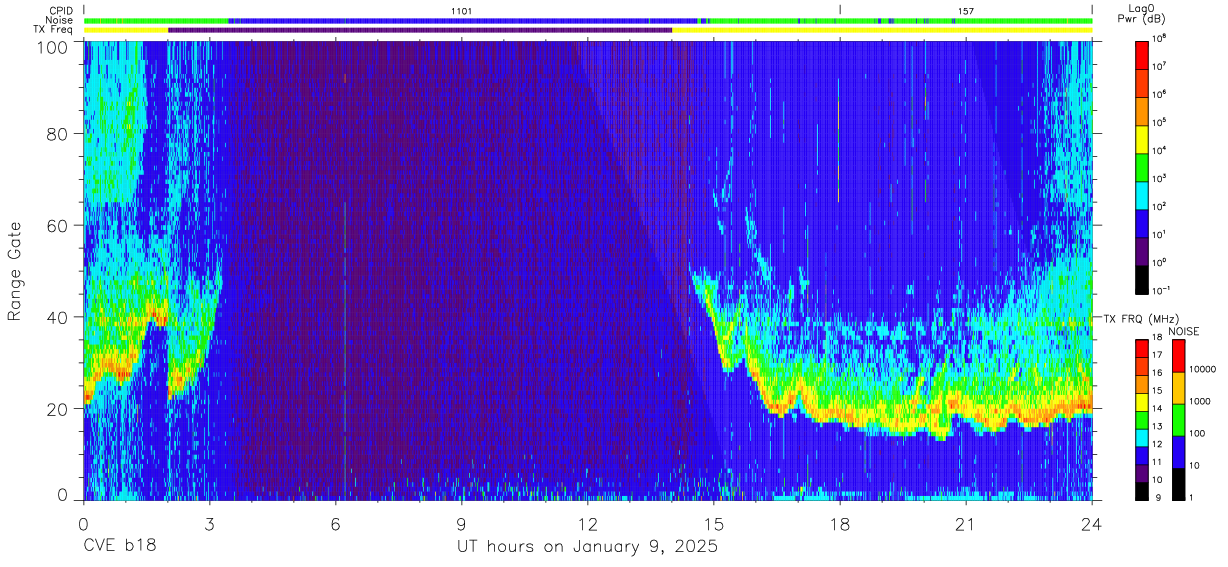This screenshot has width=1228, height=567.
Task: Click the red segment of the NOISE colorbar
Action: coord(1178,356)
